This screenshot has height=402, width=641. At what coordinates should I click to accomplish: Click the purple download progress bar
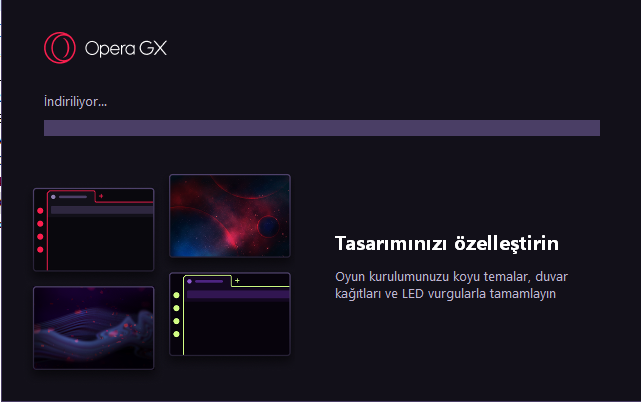click(x=322, y=128)
